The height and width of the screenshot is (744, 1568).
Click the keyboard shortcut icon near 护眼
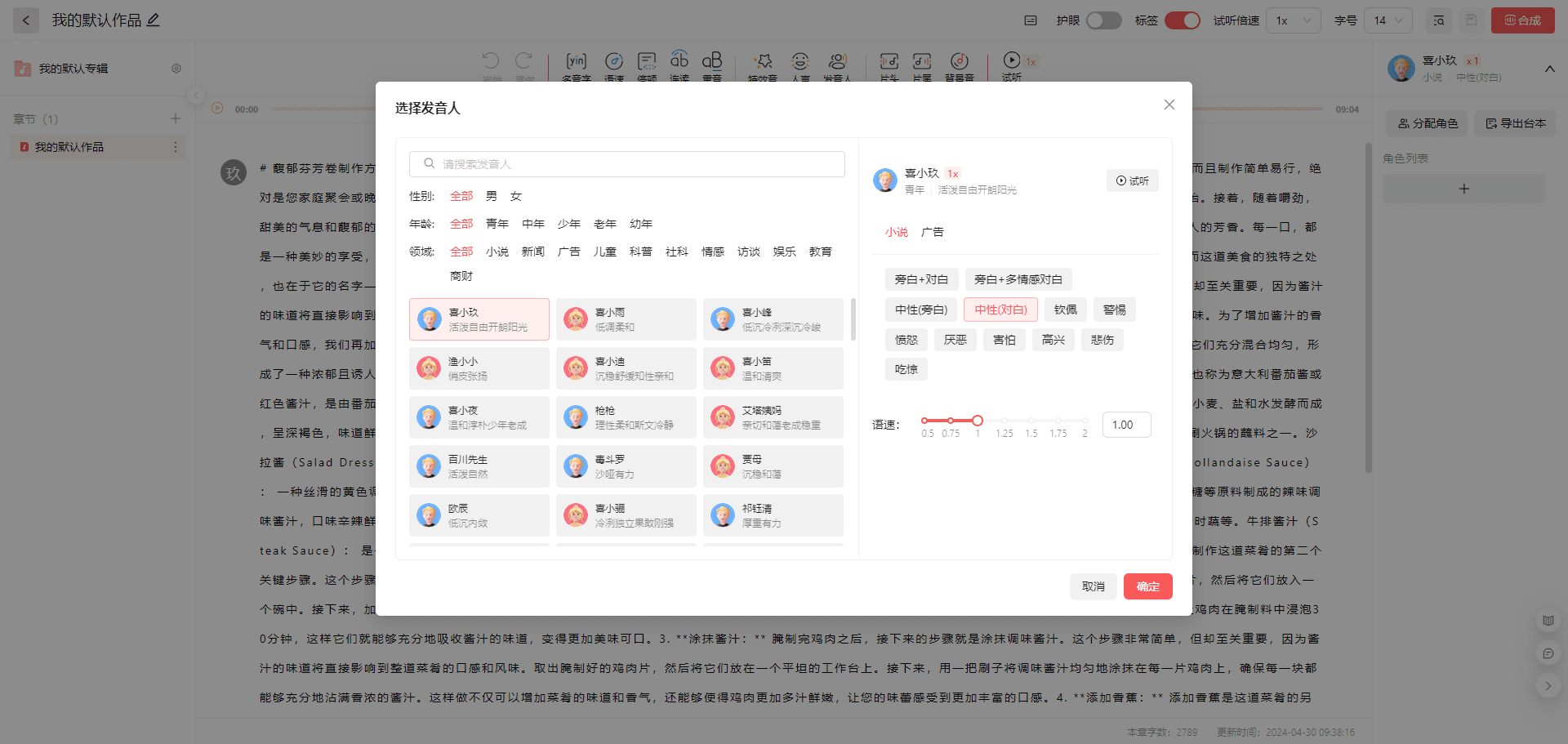coord(1031,20)
